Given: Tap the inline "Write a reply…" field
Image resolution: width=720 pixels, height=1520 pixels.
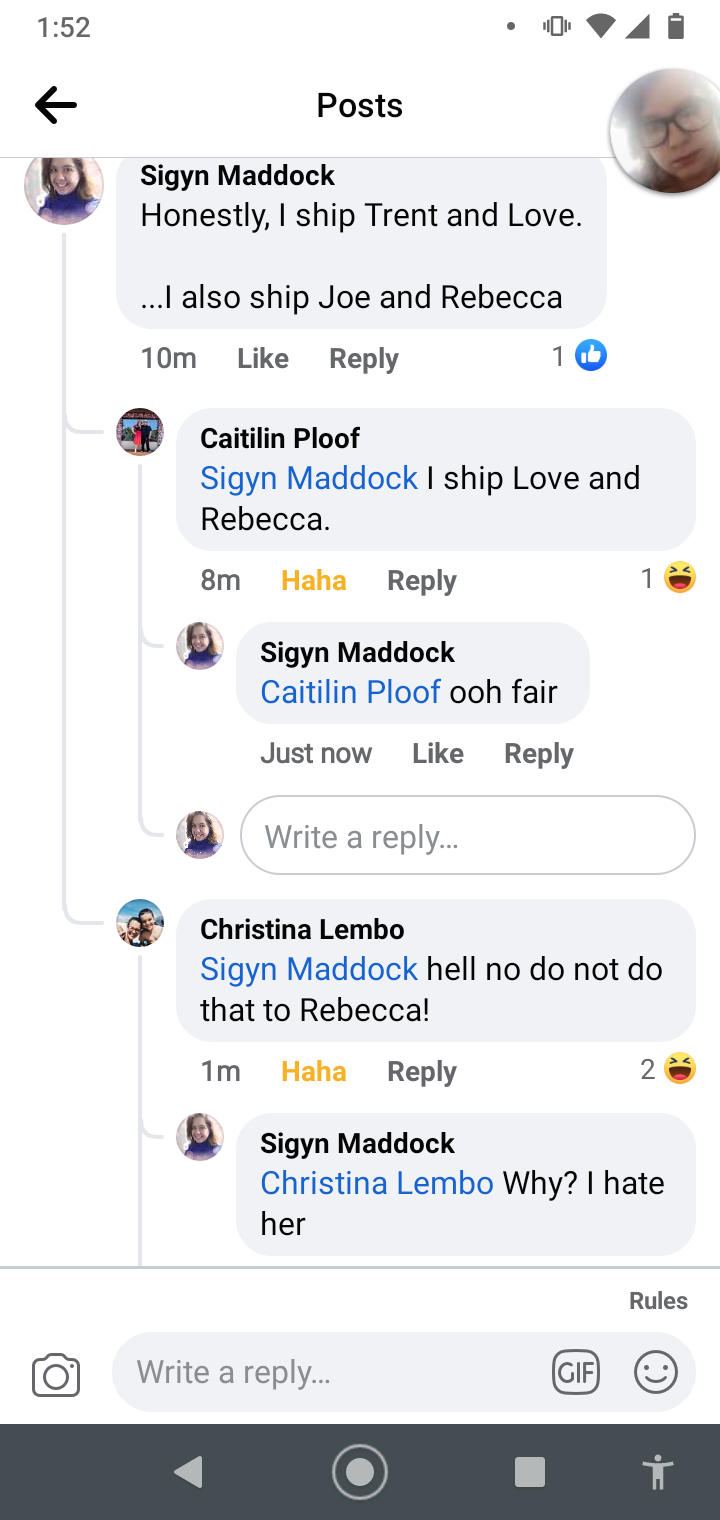Looking at the screenshot, I should tap(468, 835).
